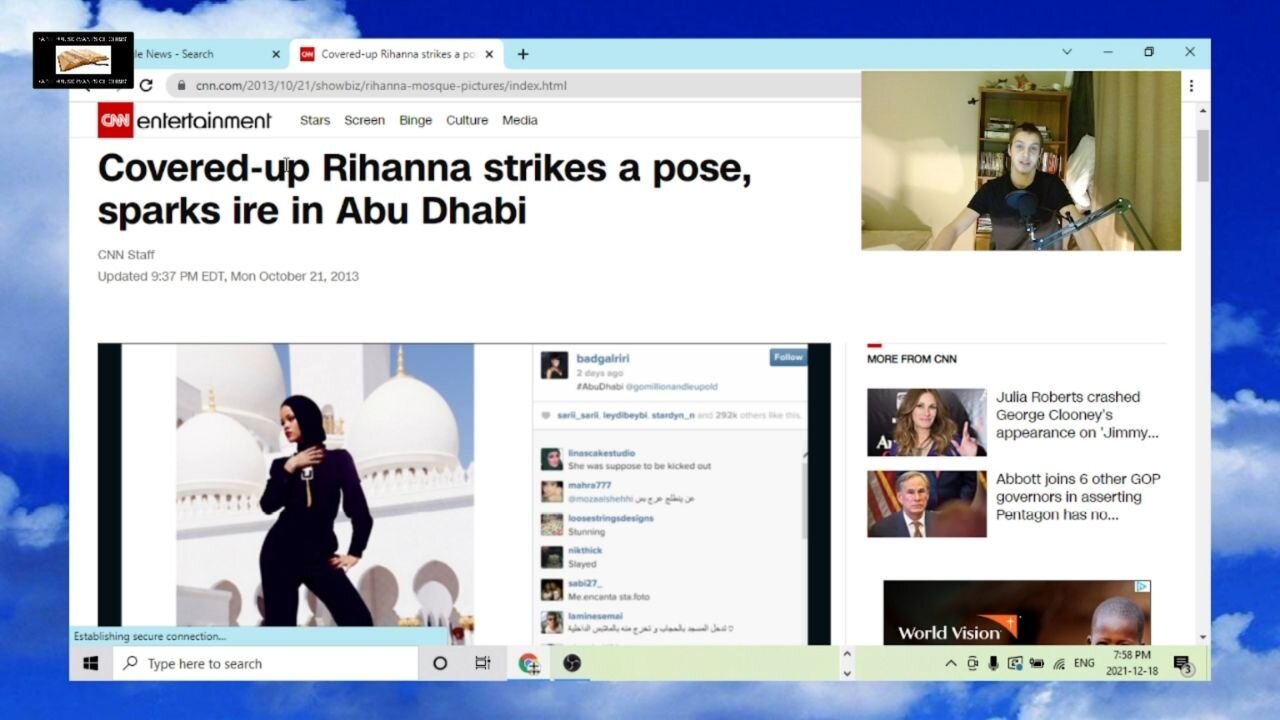Click the laminesemai commenter name
The height and width of the screenshot is (720, 1280).
click(595, 616)
